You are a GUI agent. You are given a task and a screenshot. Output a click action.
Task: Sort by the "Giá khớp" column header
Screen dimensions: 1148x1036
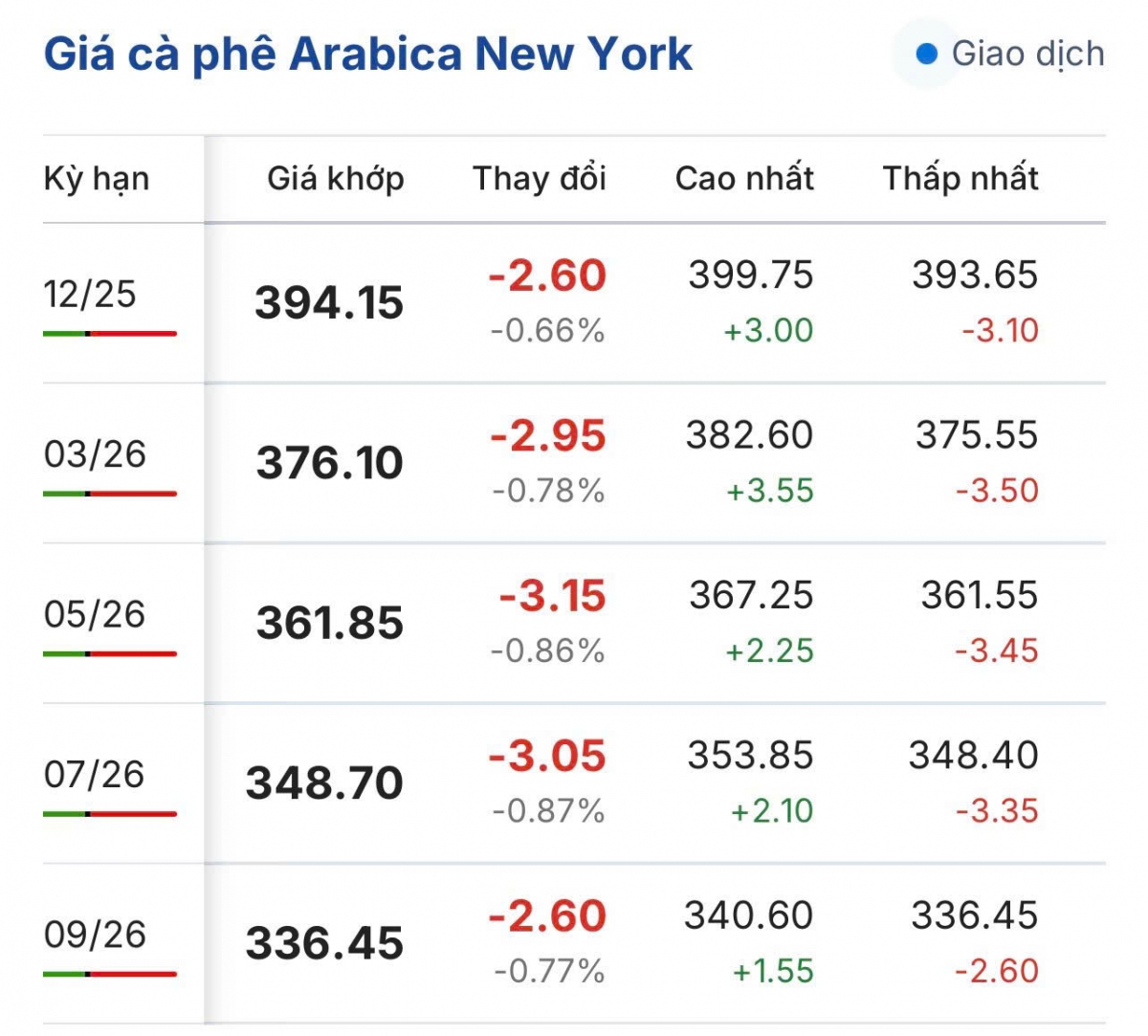tap(335, 179)
